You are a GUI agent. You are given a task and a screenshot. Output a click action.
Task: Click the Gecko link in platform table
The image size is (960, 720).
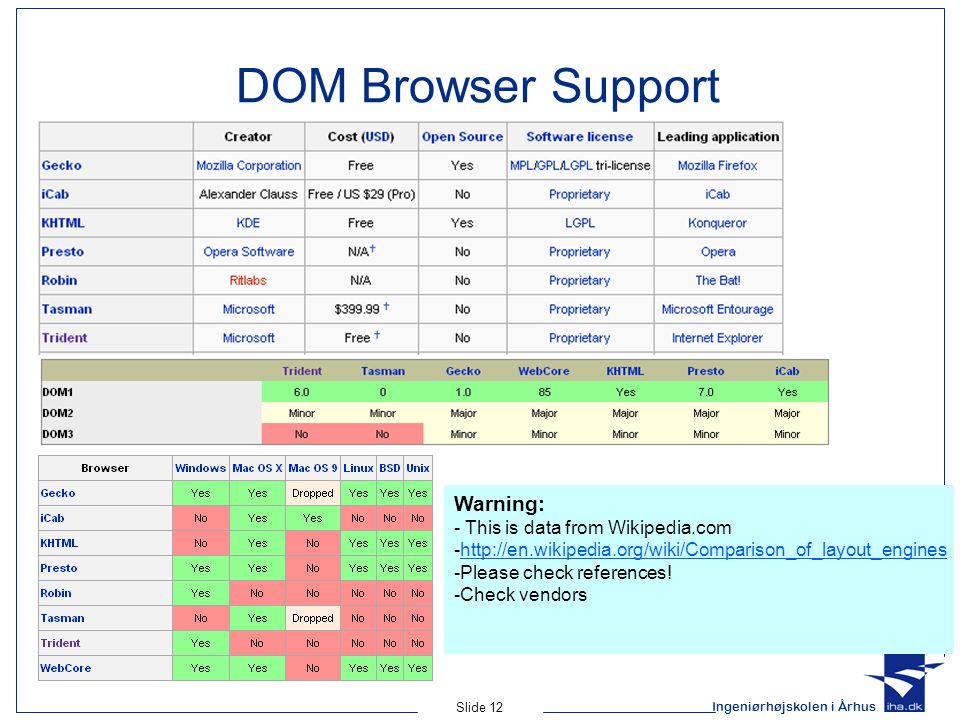[x=58, y=493]
